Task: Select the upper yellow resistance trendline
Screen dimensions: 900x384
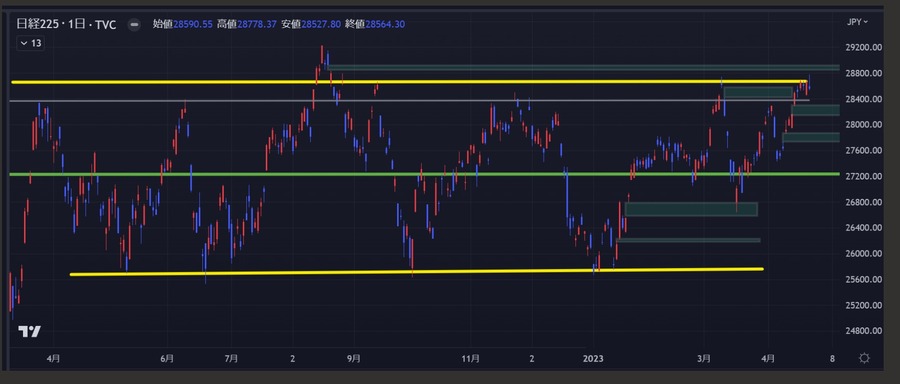Action: coord(409,82)
